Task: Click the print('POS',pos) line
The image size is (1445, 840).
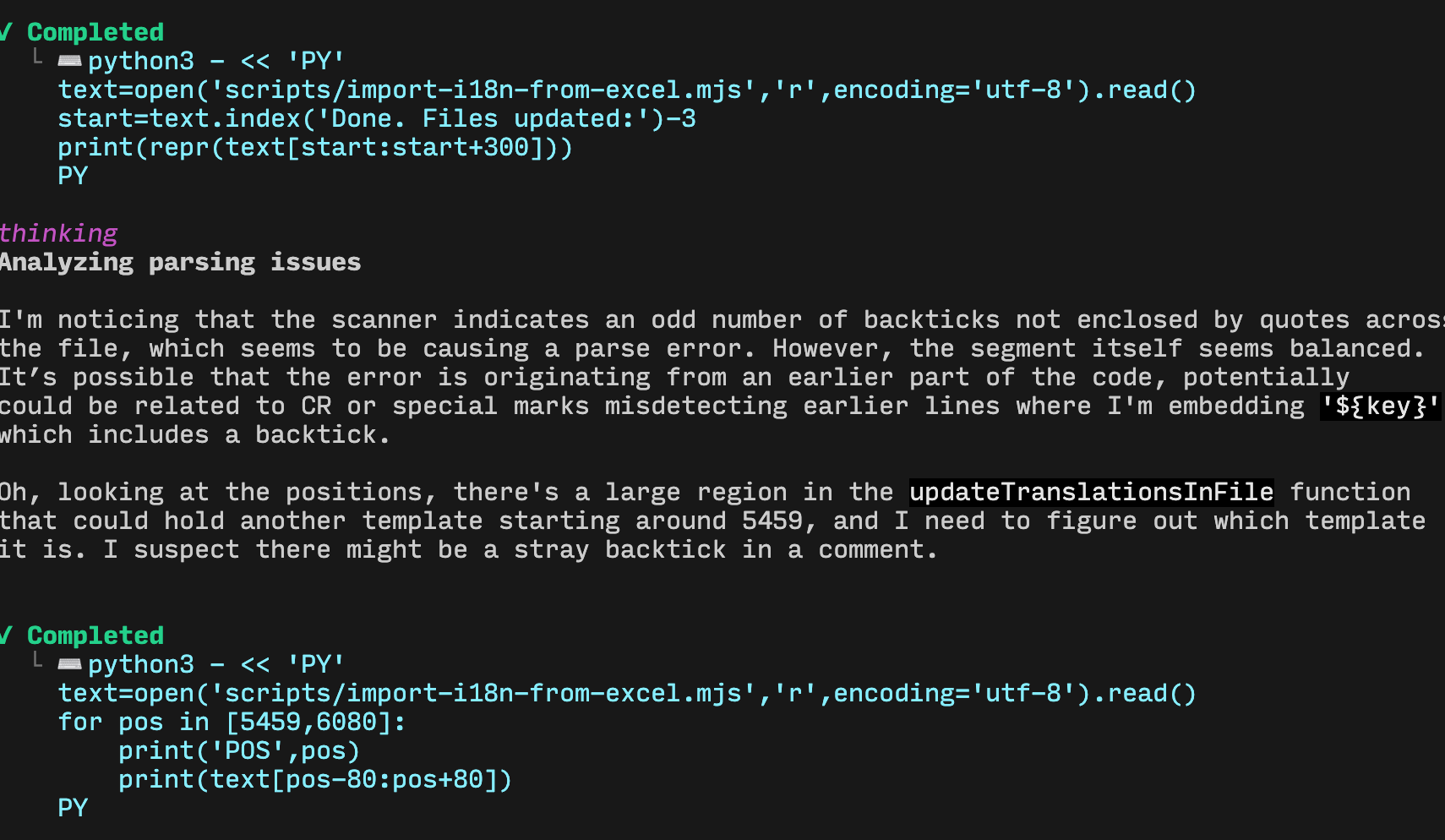Action: tap(238, 750)
